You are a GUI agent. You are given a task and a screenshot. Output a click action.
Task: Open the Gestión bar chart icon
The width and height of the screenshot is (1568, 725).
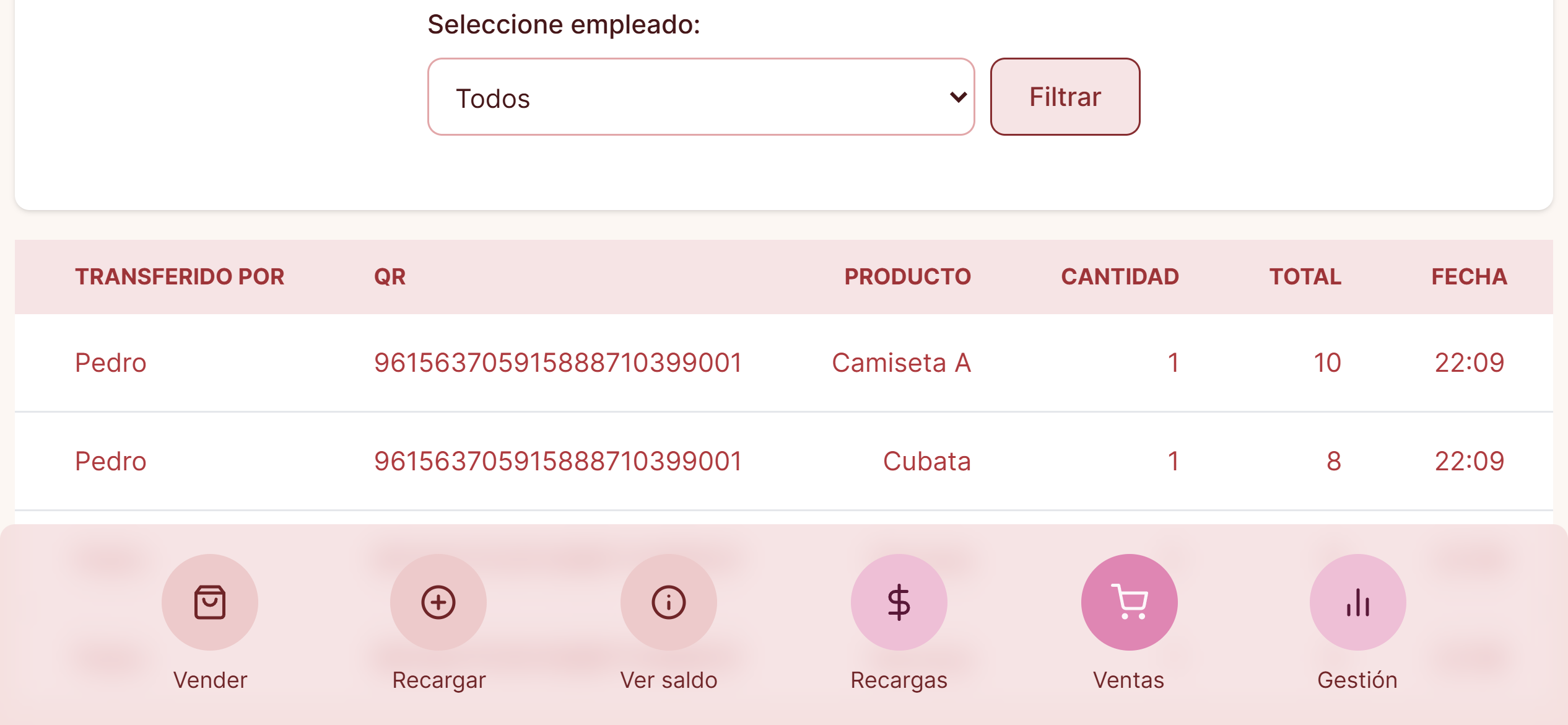[1358, 602]
